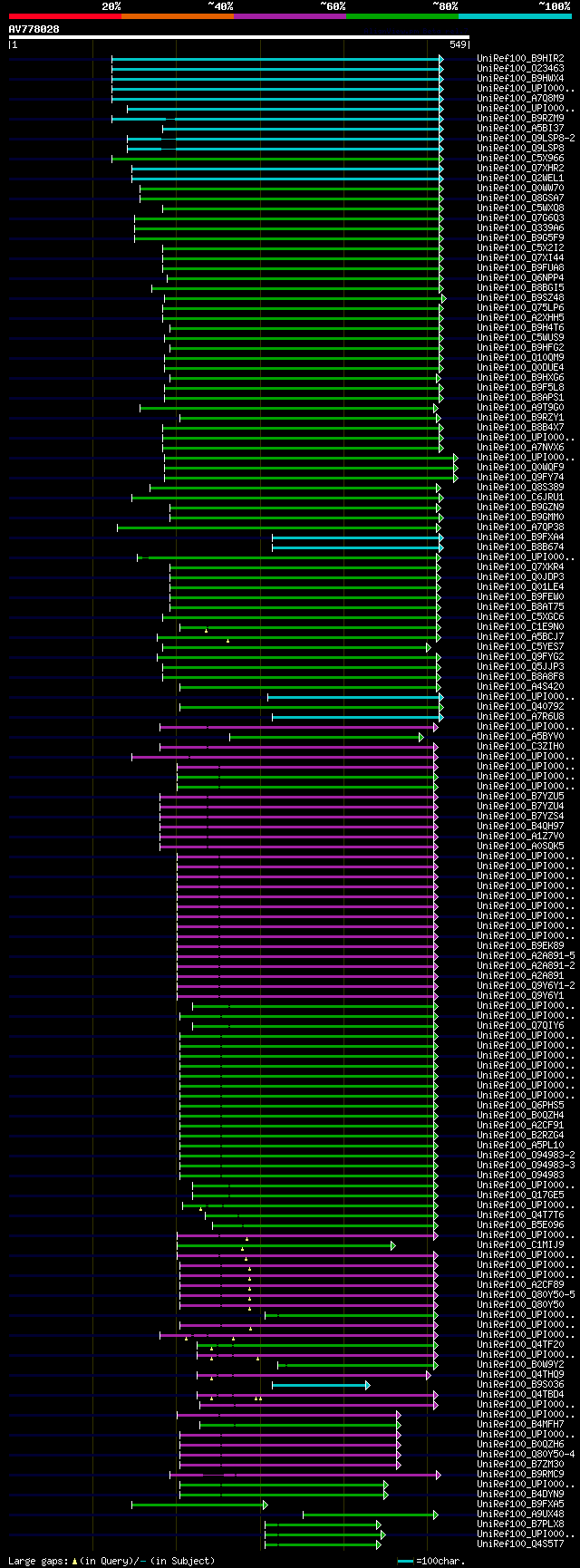The height and width of the screenshot is (1568, 580).
Task: Open hit UniRef100_O23463
Action: (x=520, y=69)
